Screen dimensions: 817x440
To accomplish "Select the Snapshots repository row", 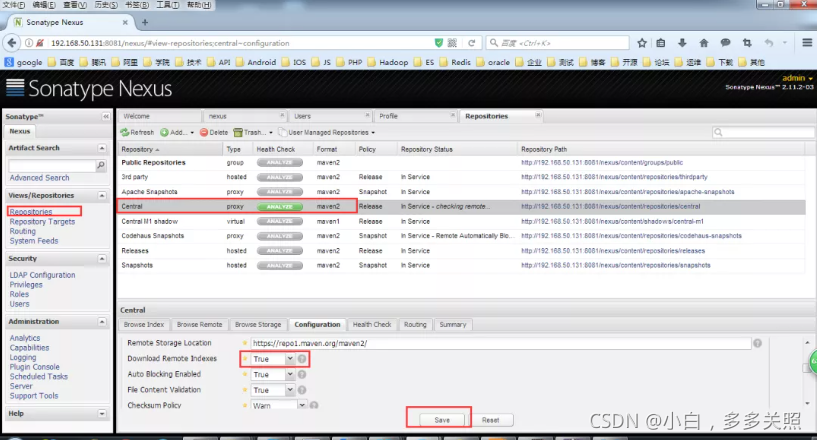I will pos(462,265).
